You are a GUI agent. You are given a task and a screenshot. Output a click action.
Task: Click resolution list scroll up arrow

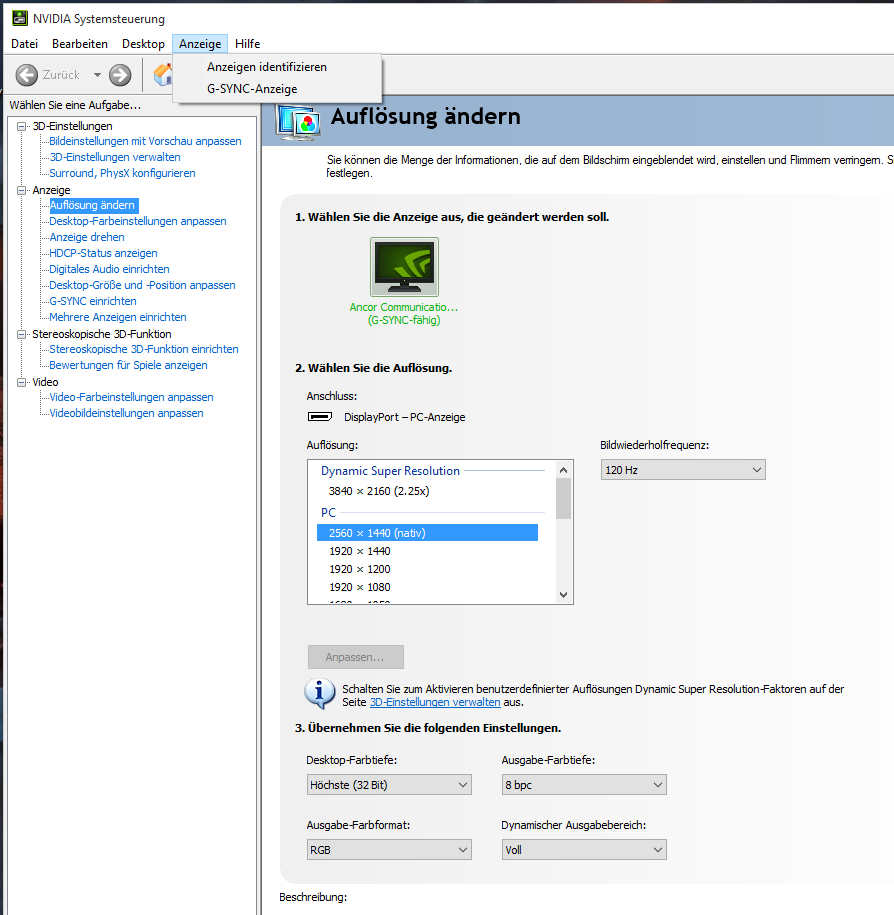coord(564,470)
